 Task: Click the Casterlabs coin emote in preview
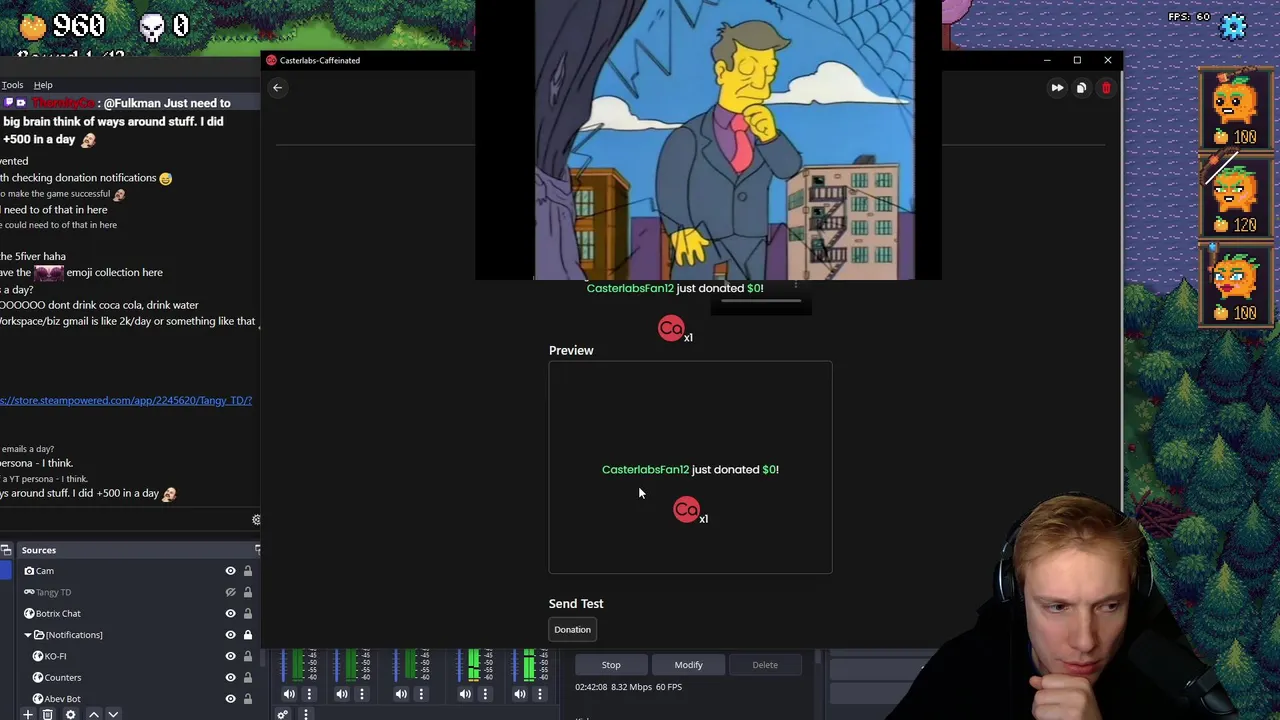[686, 510]
